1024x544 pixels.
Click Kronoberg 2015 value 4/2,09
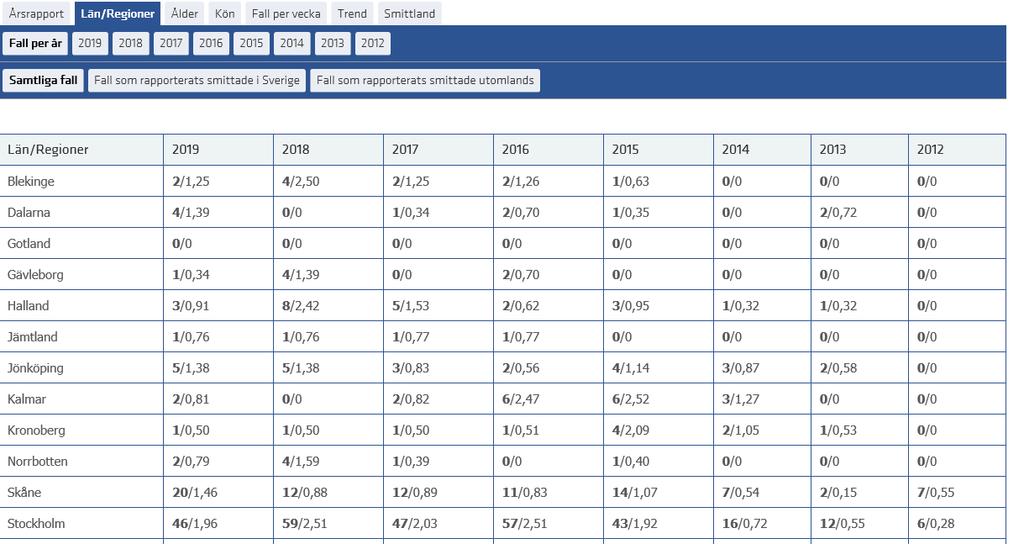631,430
